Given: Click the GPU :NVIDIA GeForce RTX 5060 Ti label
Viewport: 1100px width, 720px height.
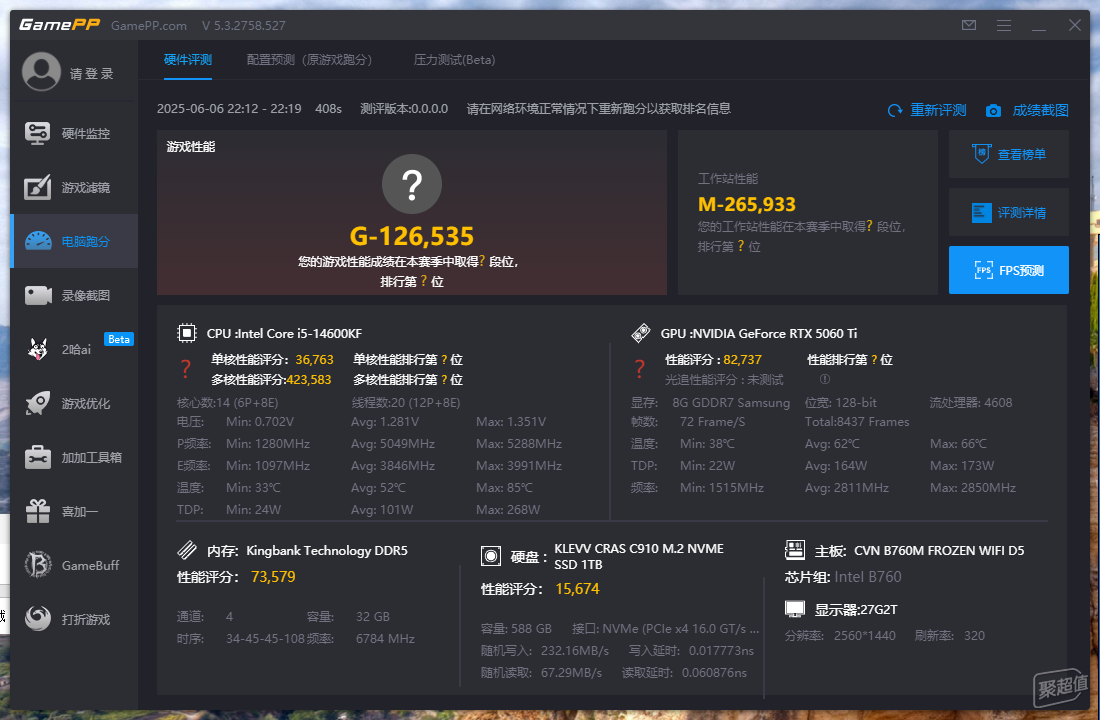Looking at the screenshot, I should point(759,333).
